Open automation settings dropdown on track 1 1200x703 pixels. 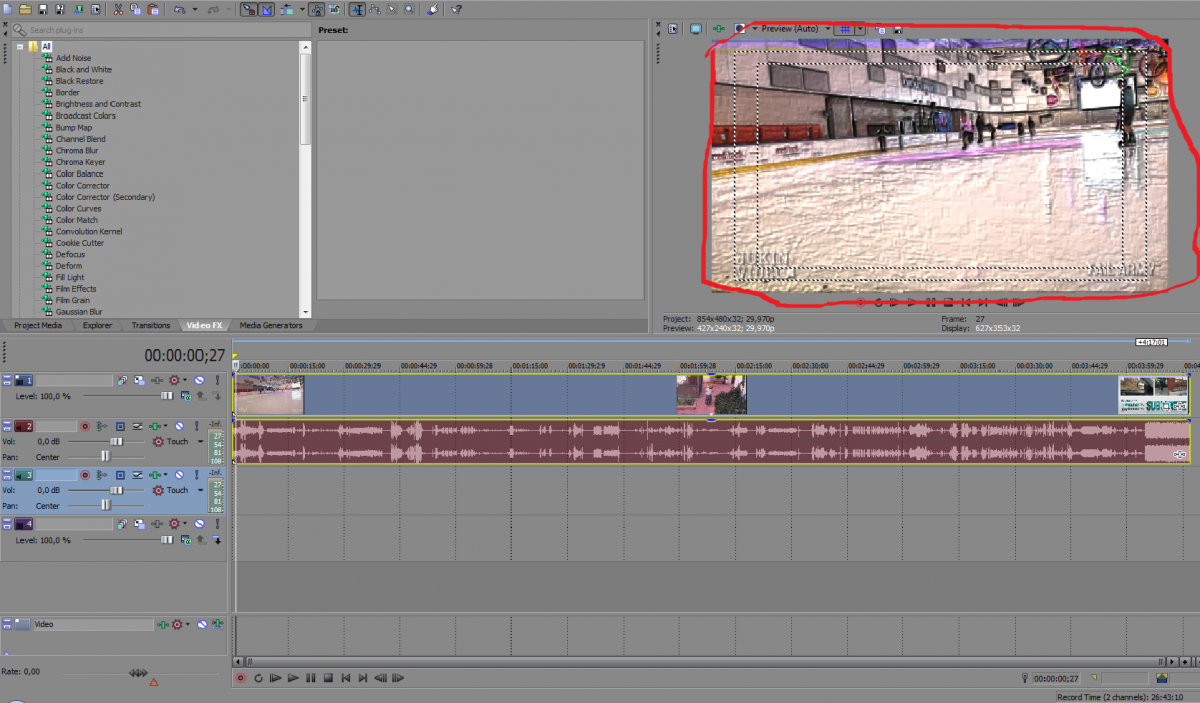coord(185,380)
